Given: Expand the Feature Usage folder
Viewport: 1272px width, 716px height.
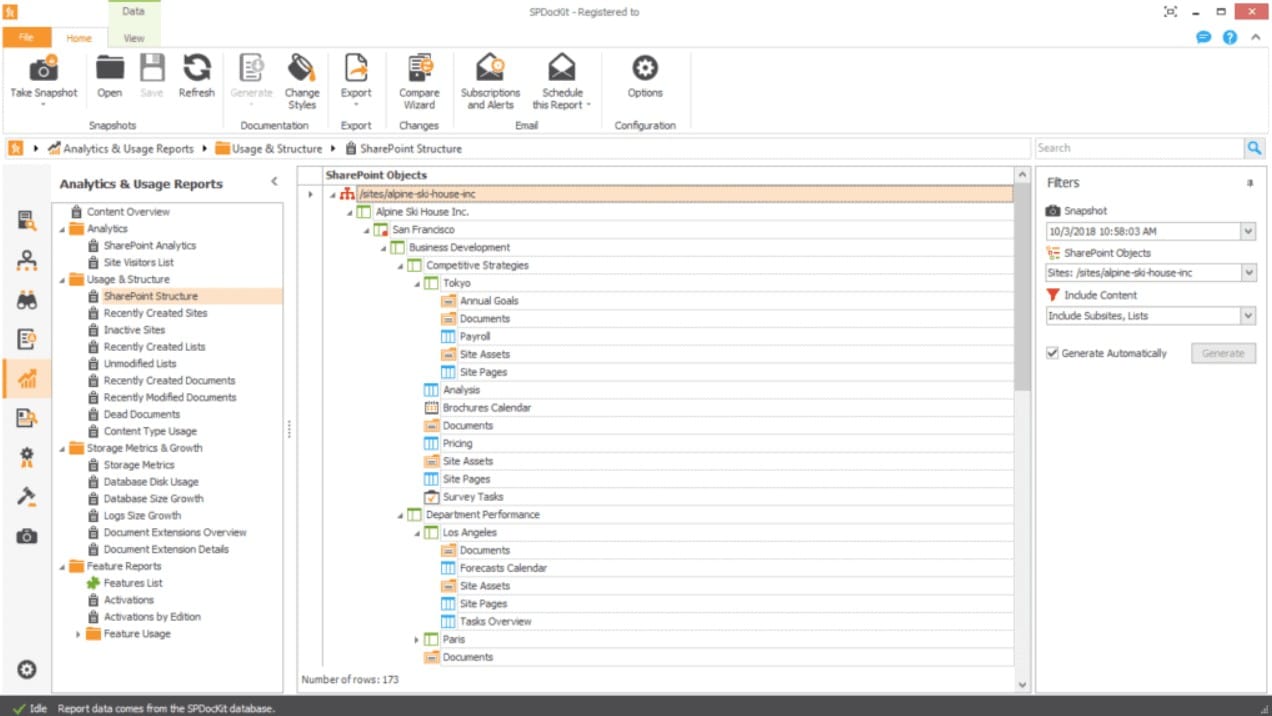Looking at the screenshot, I should (78, 634).
